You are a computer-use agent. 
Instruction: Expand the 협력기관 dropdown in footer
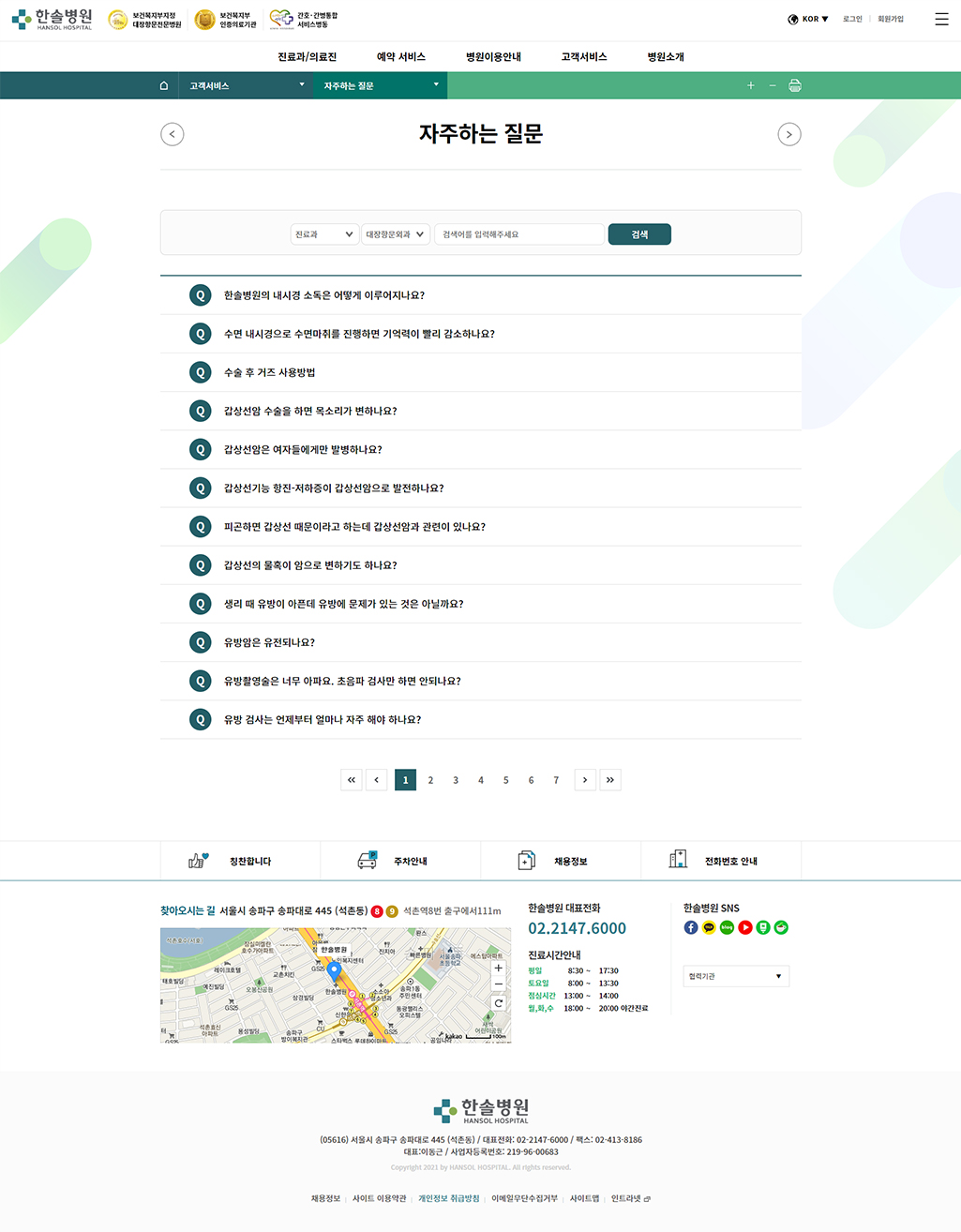point(736,976)
